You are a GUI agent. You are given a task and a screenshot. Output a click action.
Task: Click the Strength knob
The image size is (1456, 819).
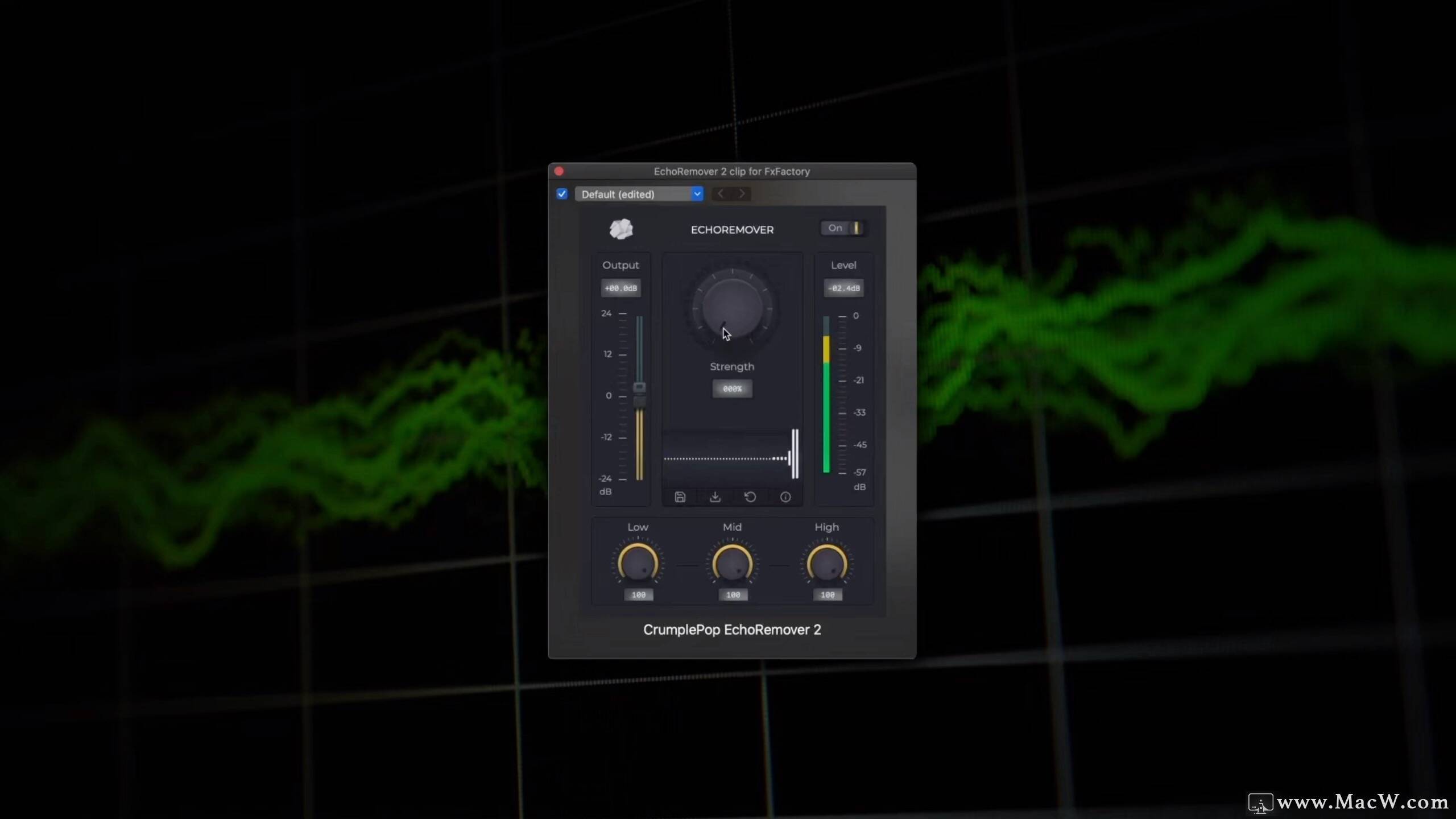(732, 308)
